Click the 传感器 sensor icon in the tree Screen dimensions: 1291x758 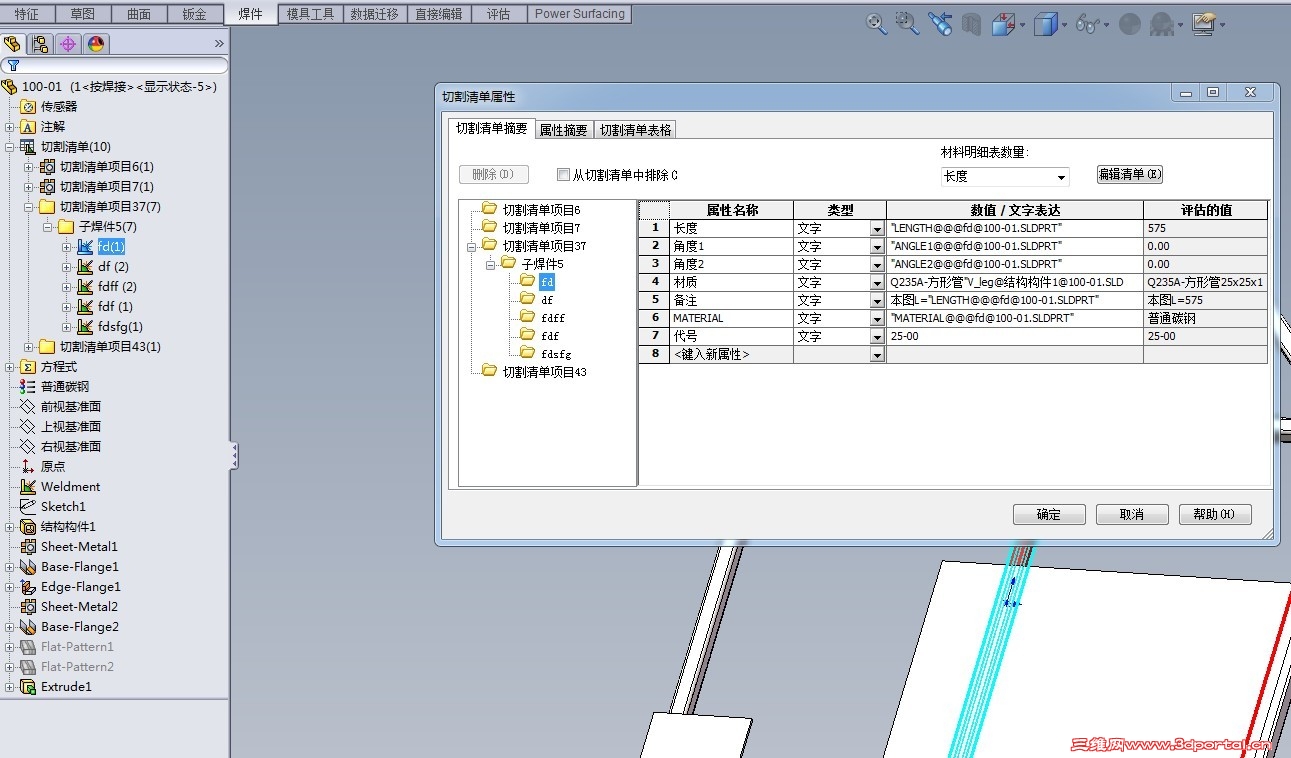click(28, 107)
